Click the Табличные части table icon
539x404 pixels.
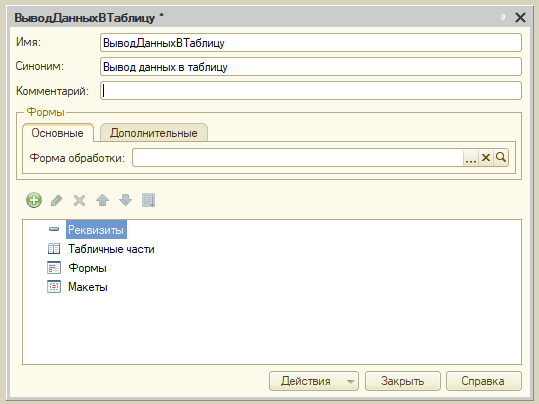point(54,248)
